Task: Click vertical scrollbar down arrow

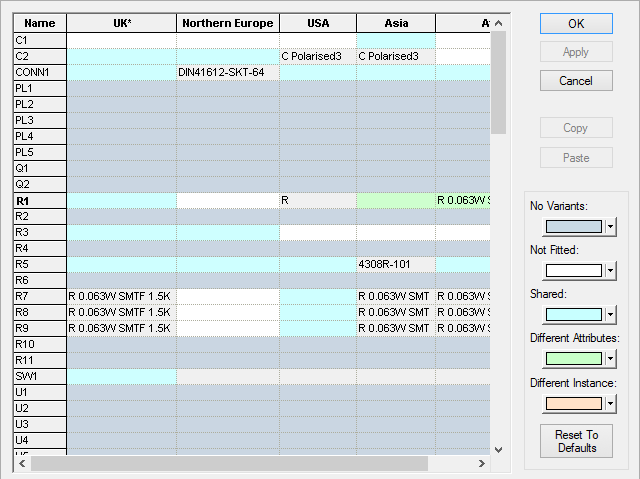Action: coord(498,447)
